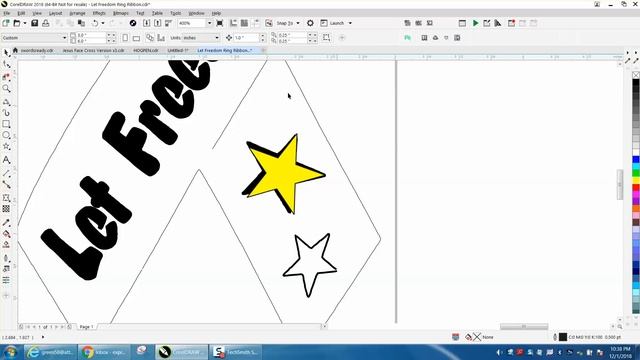Toggle Show Grid button

click(244, 23)
